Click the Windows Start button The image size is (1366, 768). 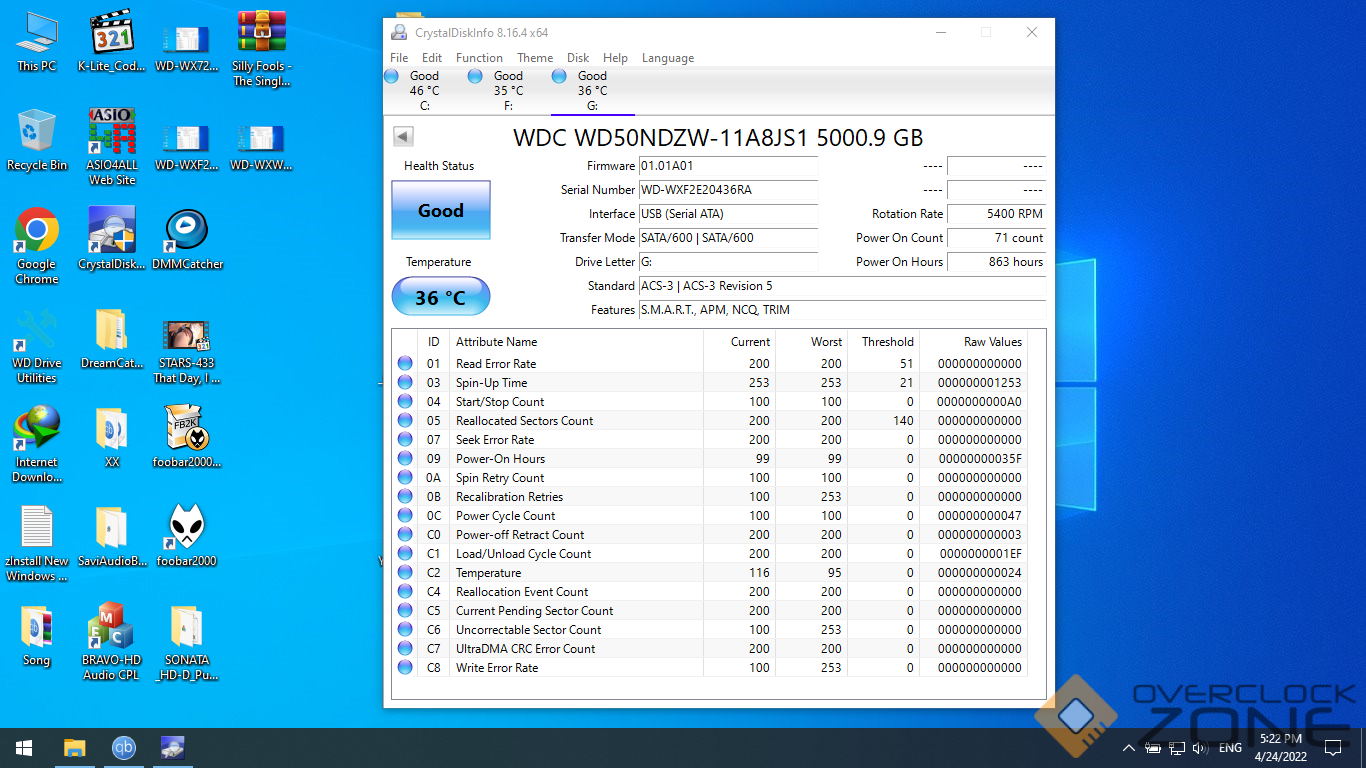click(24, 748)
